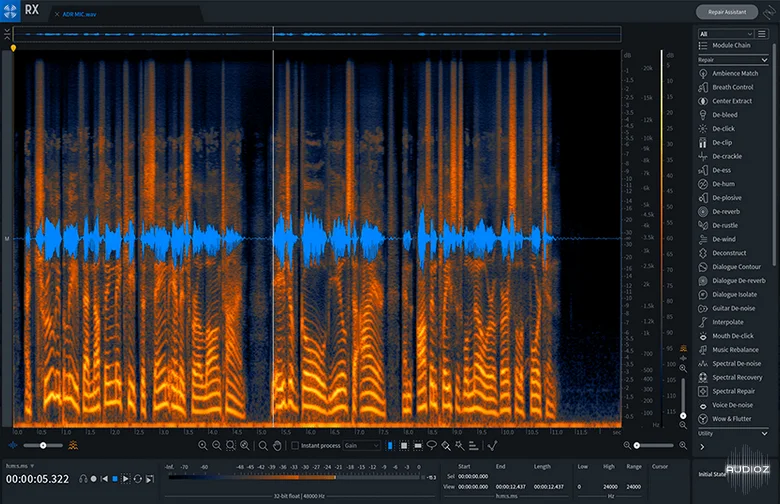Toggle the frequency selection tool
Viewport: 780px width, 504px height.
pos(418,445)
